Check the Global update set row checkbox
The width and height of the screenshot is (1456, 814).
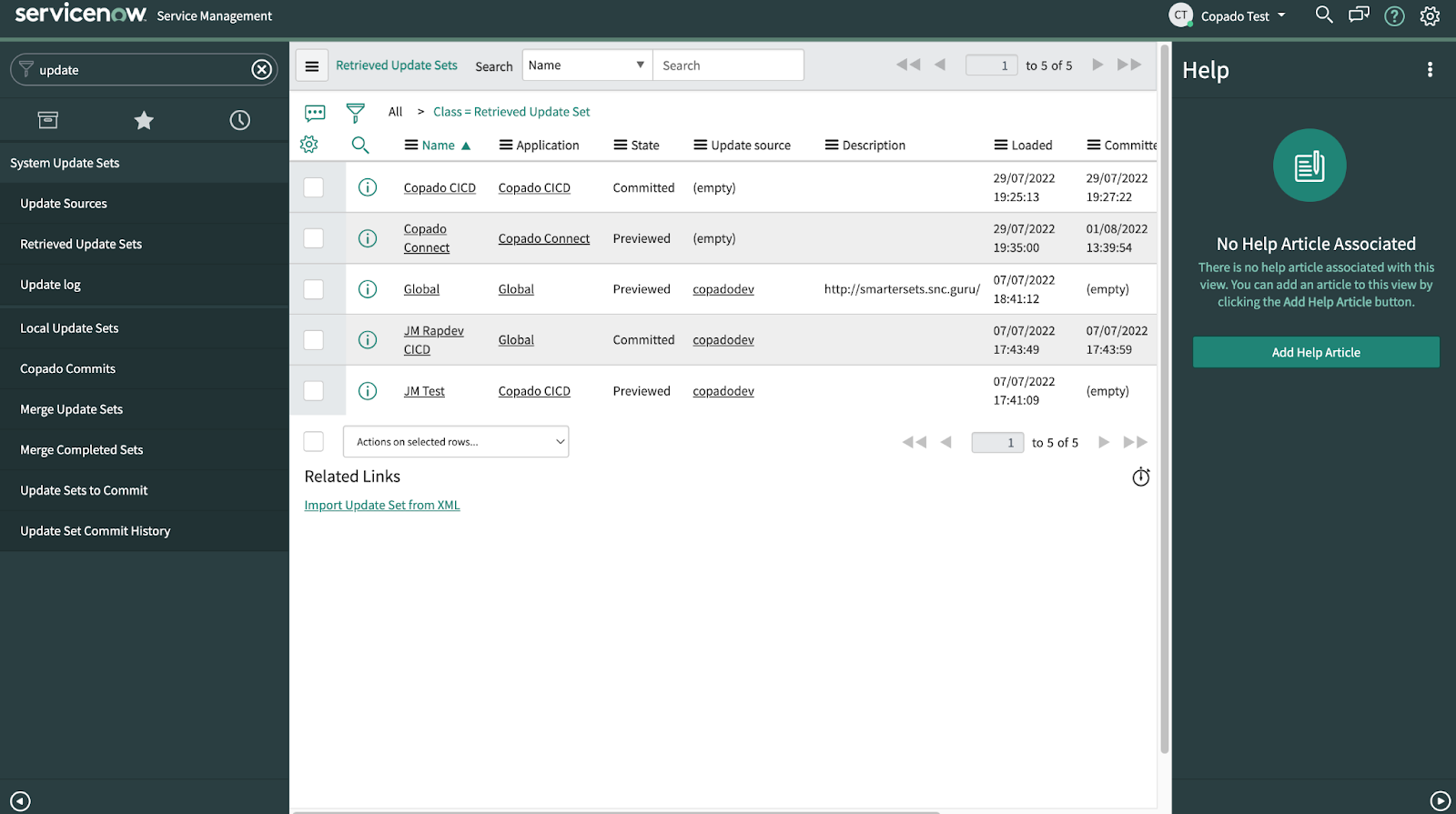coord(314,289)
